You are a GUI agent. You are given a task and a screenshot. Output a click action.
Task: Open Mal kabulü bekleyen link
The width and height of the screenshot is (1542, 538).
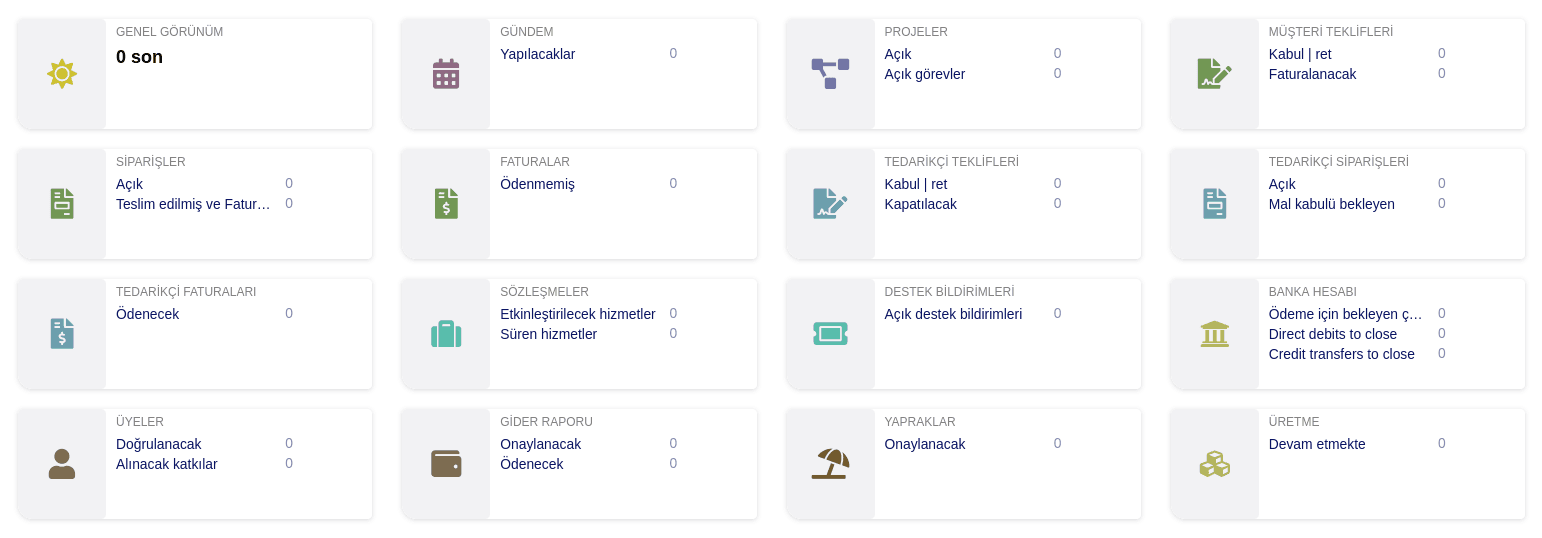pyautogui.click(x=1332, y=204)
